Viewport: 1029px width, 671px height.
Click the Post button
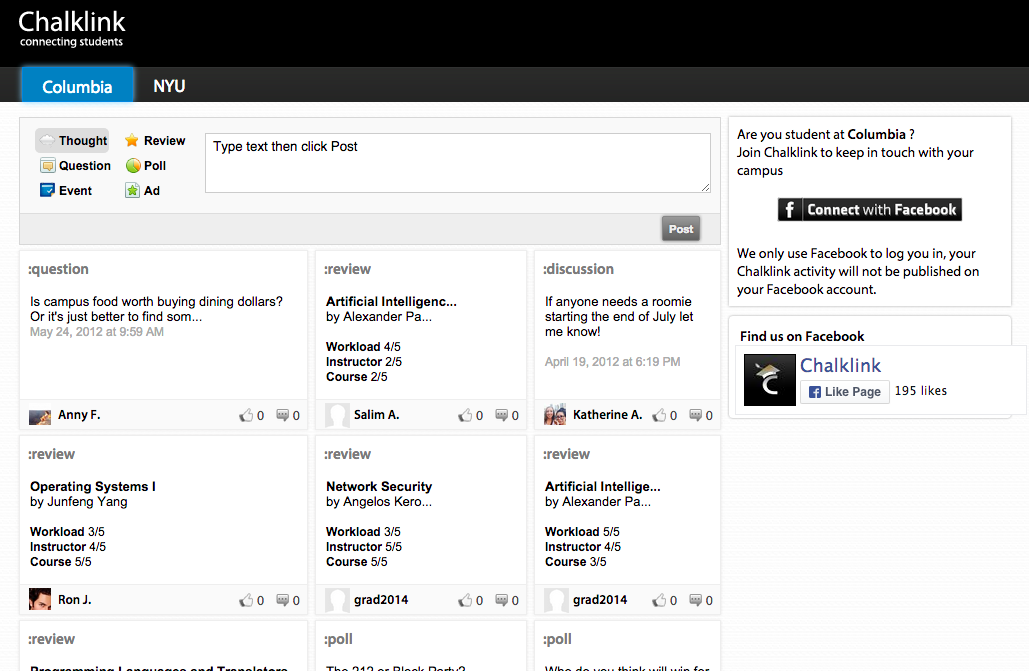coord(680,229)
